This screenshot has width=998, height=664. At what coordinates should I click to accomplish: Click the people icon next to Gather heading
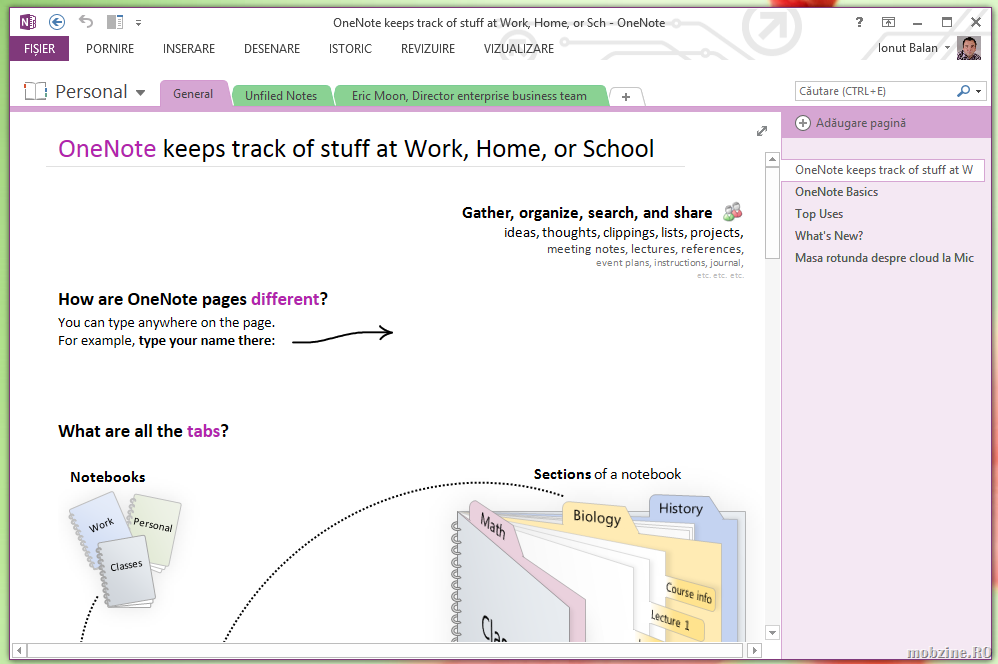coord(733,211)
